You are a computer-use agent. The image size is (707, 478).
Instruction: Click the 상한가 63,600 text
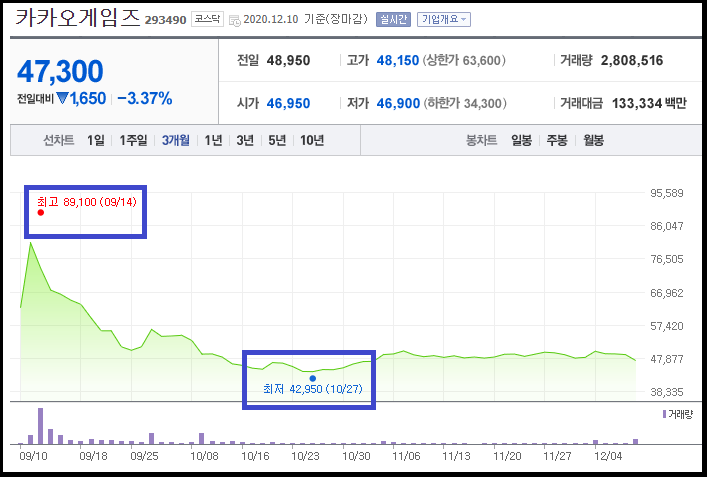coord(464,60)
